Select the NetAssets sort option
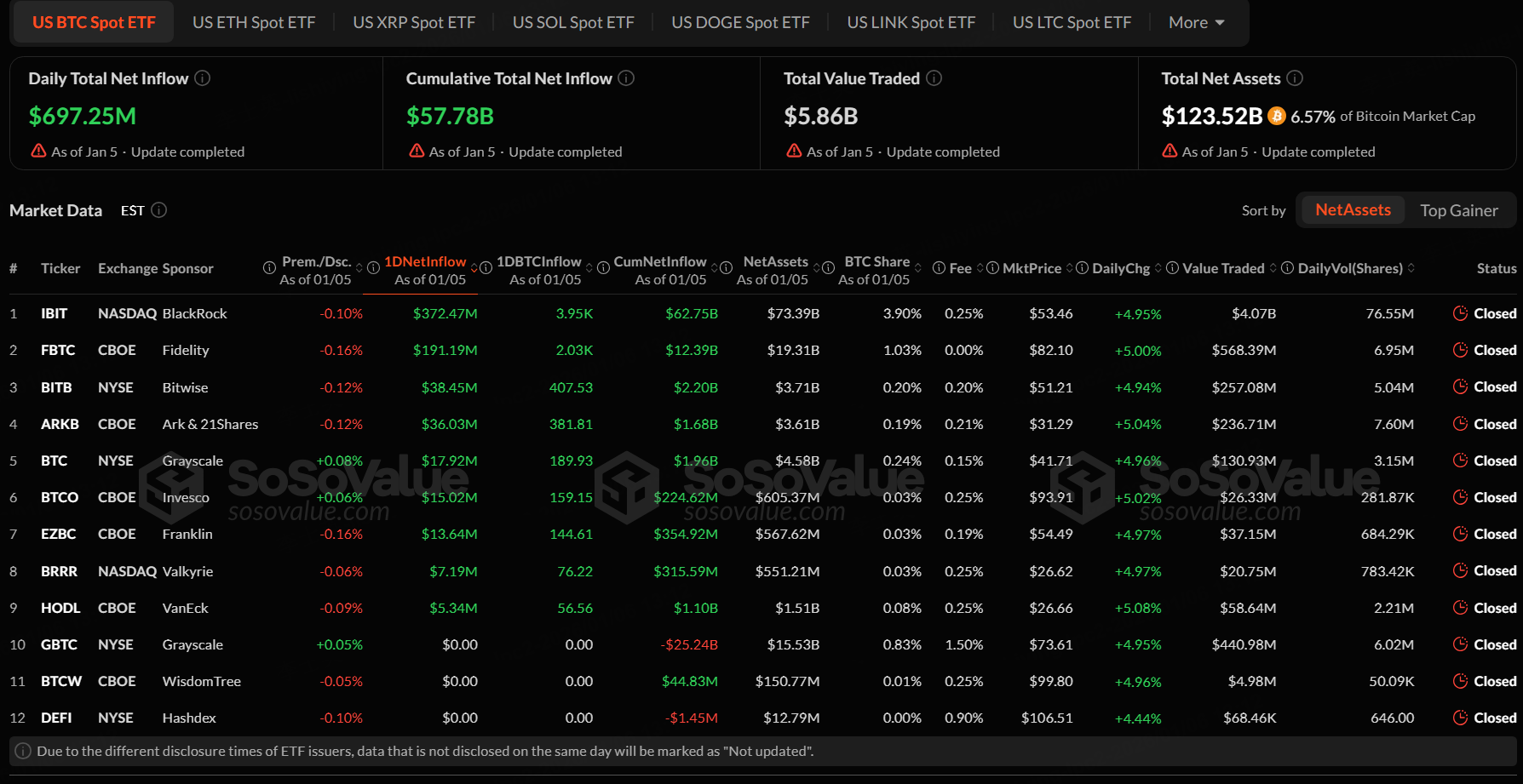 [x=1352, y=210]
